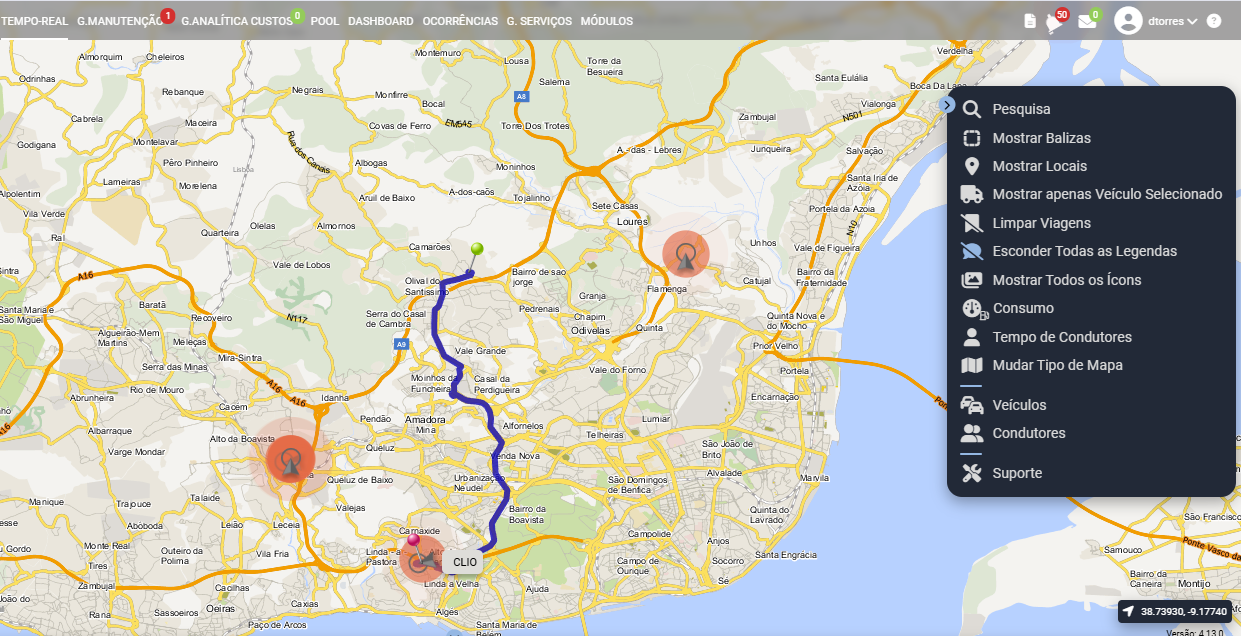Click the Carnaxide map label
This screenshot has height=636, width=1241.
(x=419, y=531)
